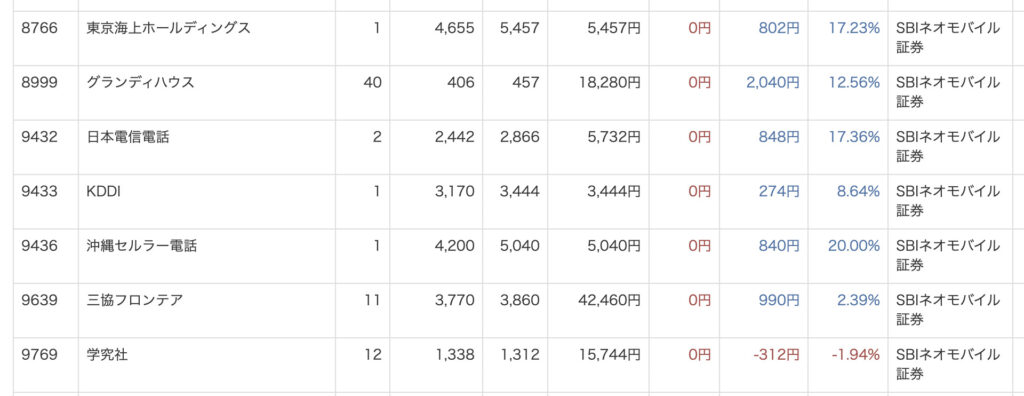Select 東京海上ホールディングス stock name
Image resolution: width=1024 pixels, height=396 pixels.
pyautogui.click(x=168, y=28)
